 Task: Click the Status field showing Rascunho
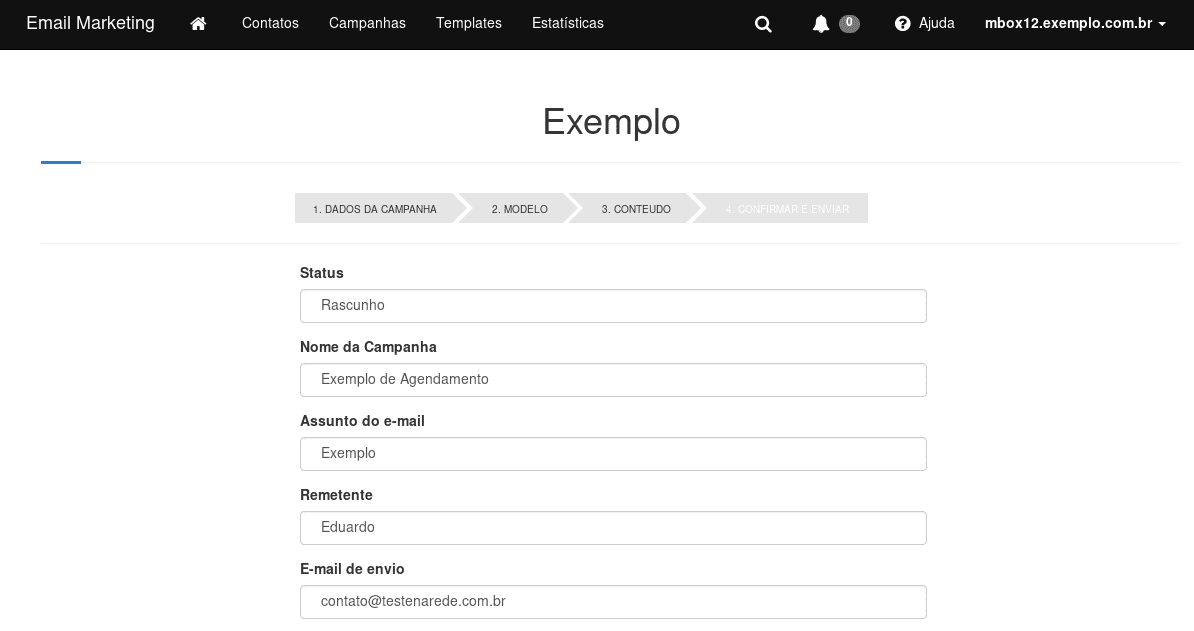coord(613,306)
